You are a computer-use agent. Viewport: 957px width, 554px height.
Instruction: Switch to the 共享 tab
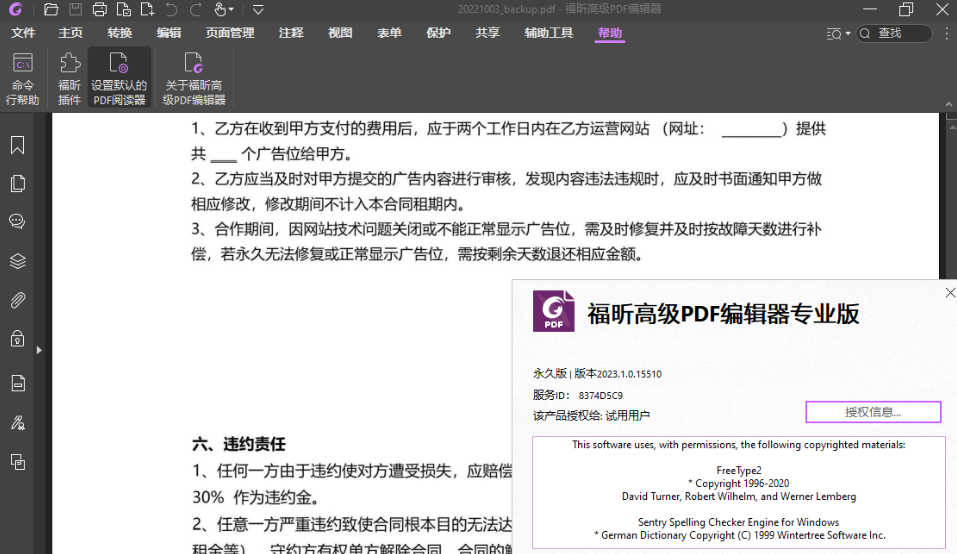tap(488, 33)
